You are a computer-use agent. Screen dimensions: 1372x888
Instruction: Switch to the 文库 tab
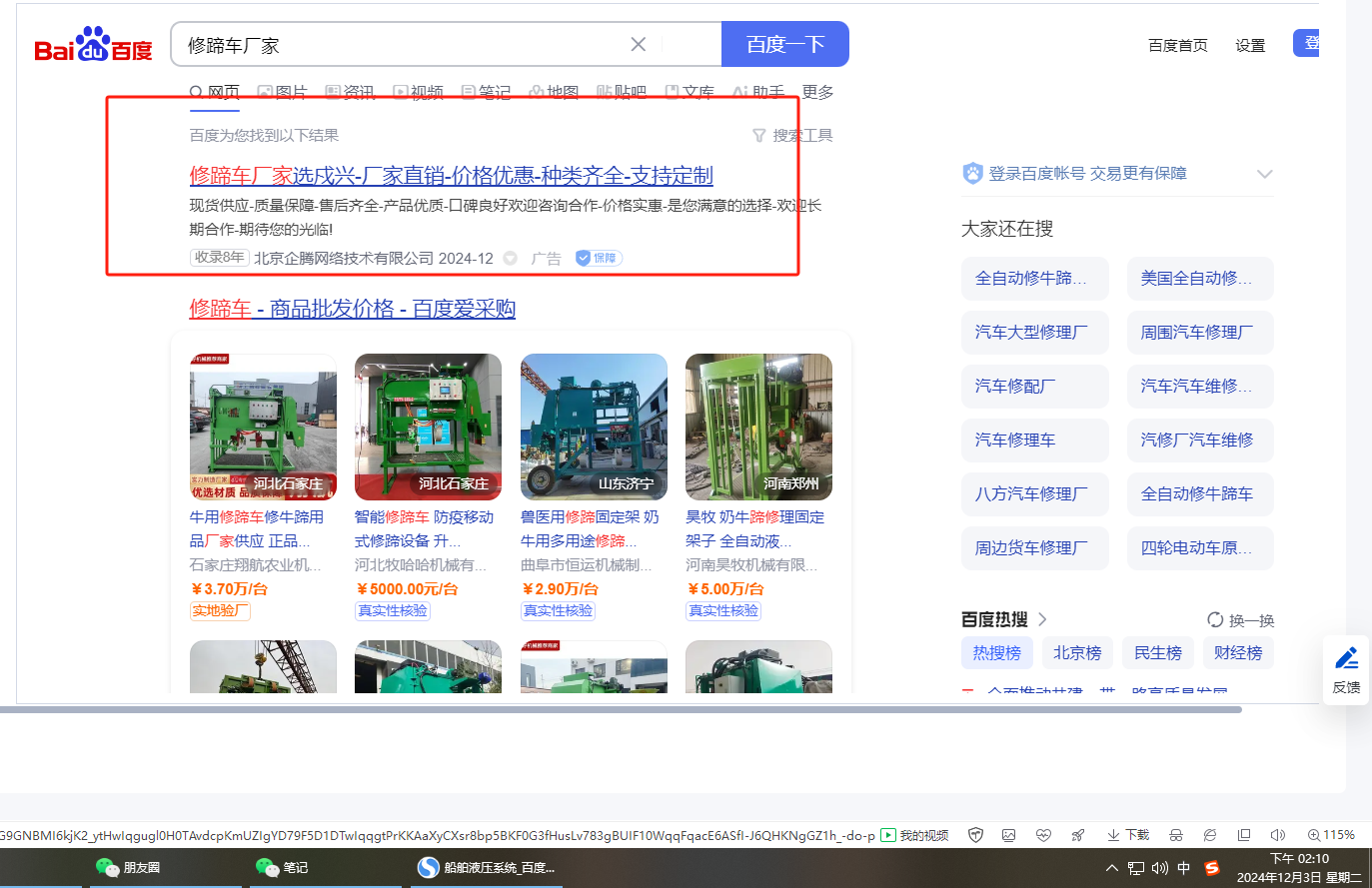coord(690,92)
